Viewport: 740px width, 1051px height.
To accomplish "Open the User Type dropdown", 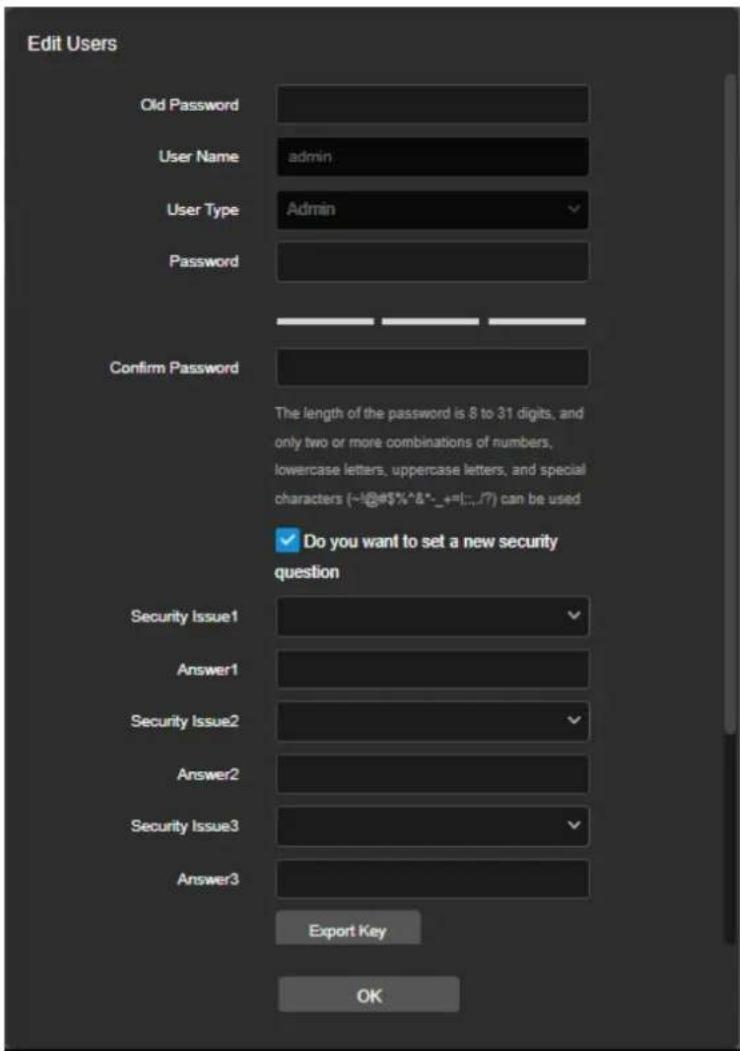I will point(432,209).
